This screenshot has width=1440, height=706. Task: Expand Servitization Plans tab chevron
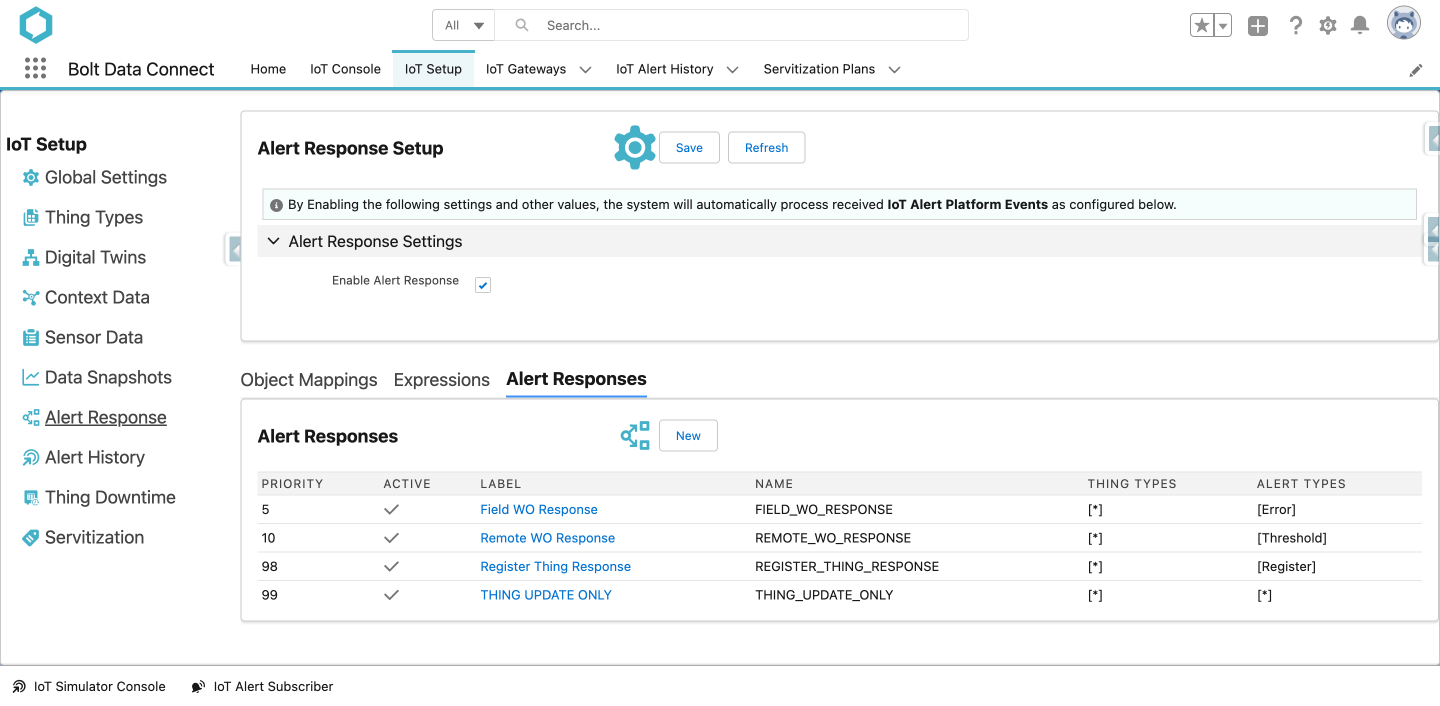point(894,70)
